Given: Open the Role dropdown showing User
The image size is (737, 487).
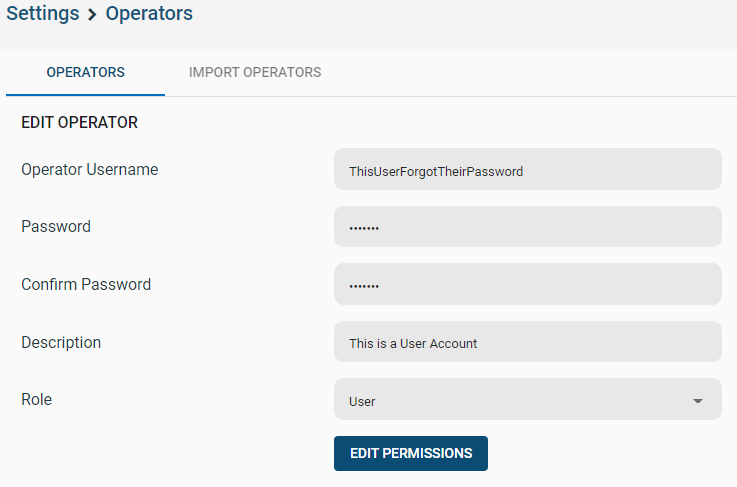Looking at the screenshot, I should pyautogui.click(x=527, y=399).
